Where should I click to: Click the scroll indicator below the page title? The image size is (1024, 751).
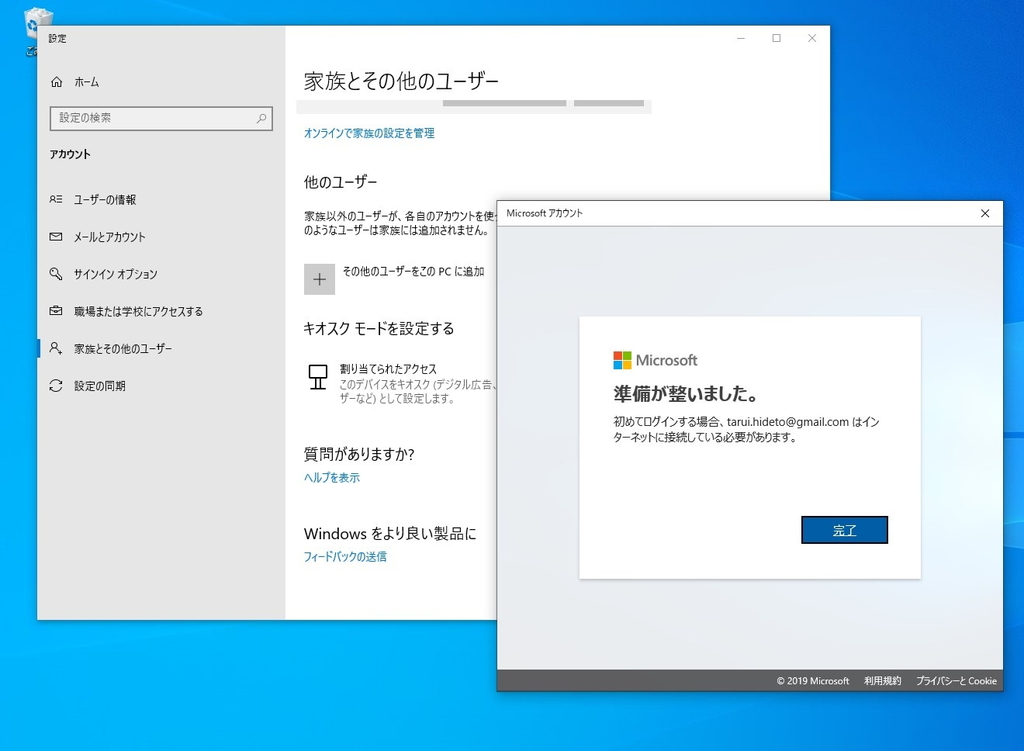click(503, 102)
